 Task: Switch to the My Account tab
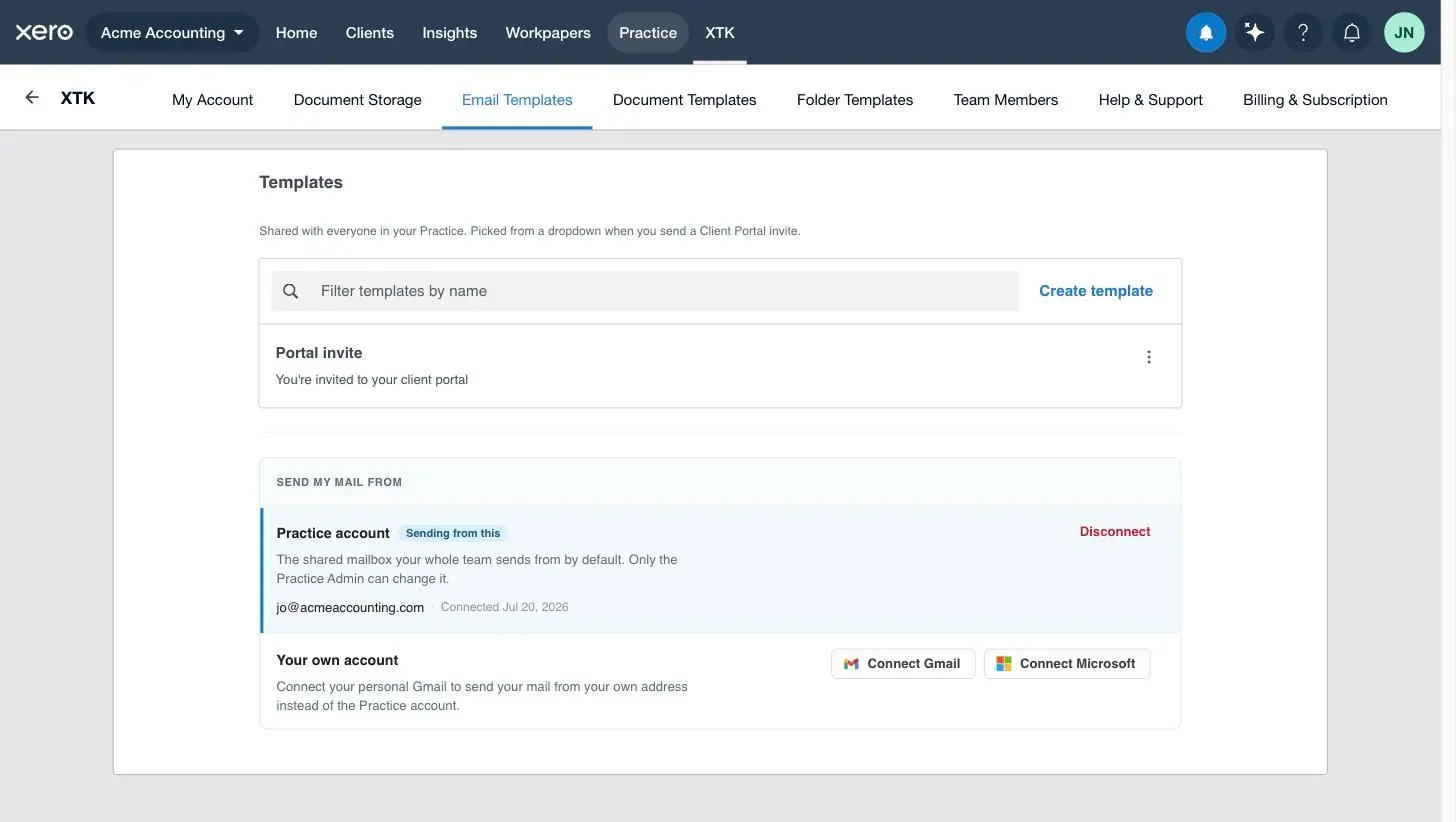(212, 99)
